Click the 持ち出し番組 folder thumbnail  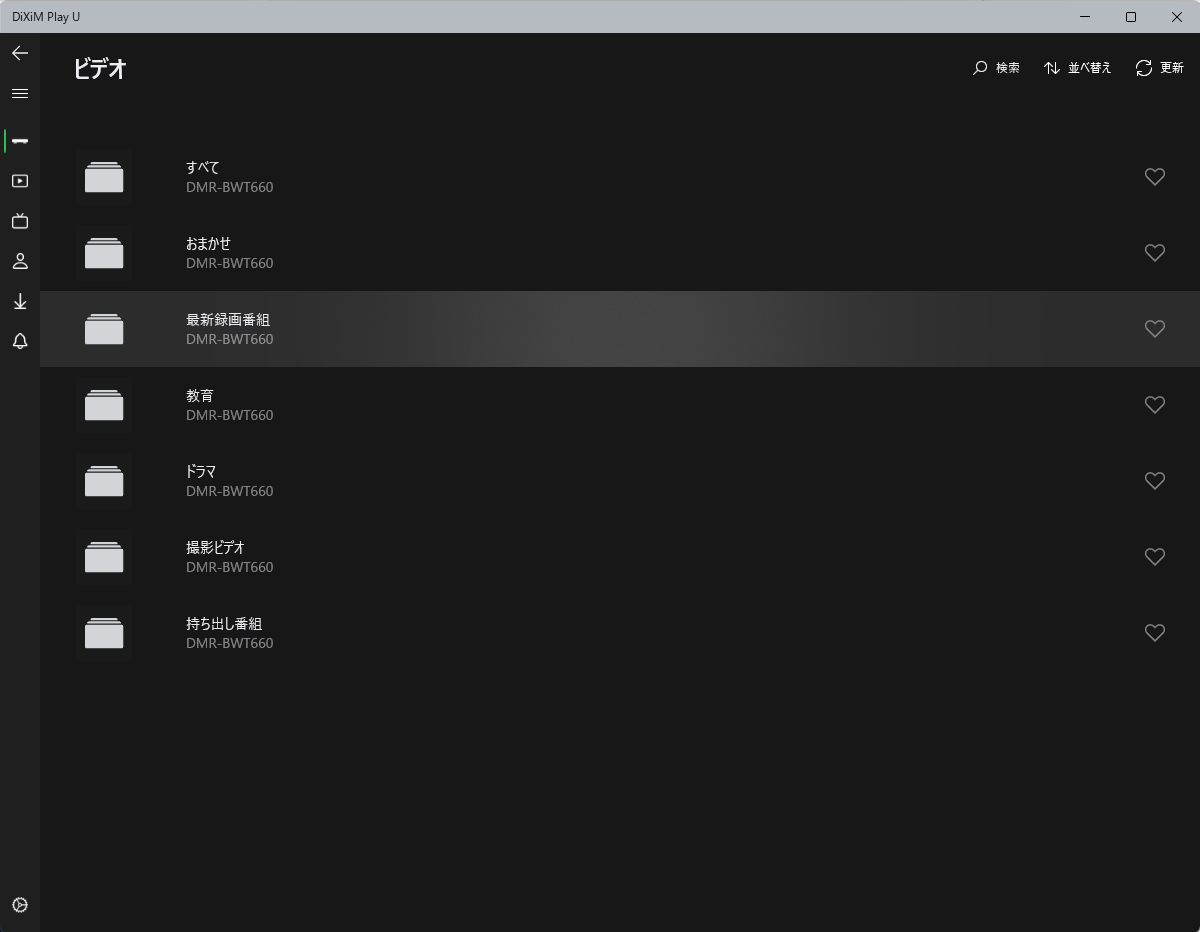[104, 633]
